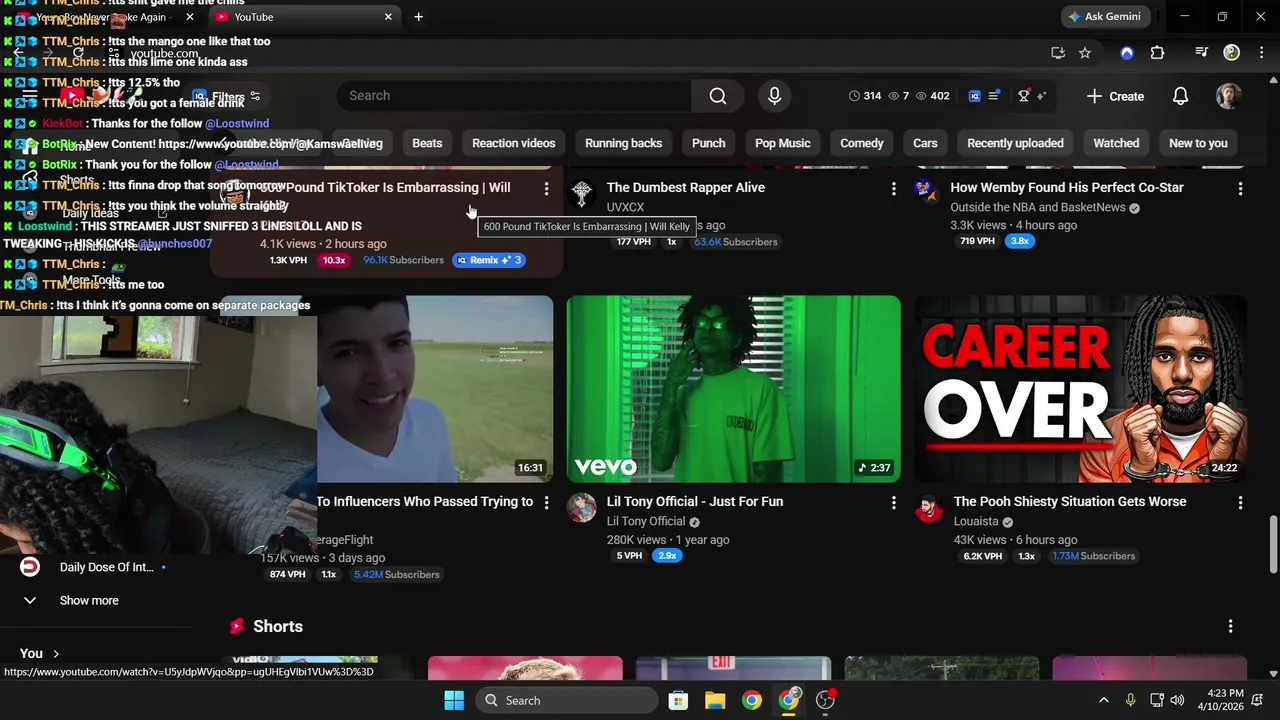
Task: Expand the You section chevron
Action: (56, 653)
